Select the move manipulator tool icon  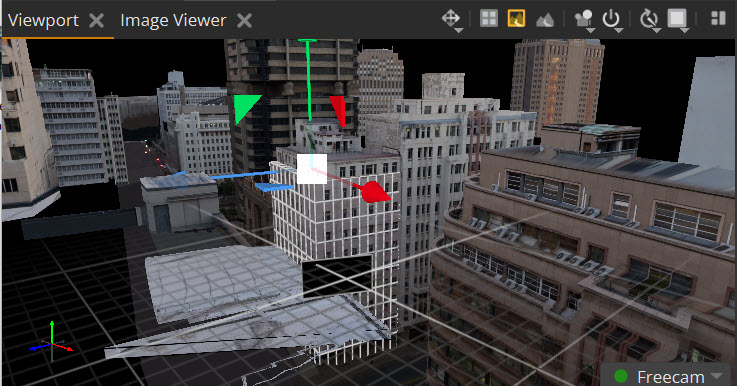(450, 19)
